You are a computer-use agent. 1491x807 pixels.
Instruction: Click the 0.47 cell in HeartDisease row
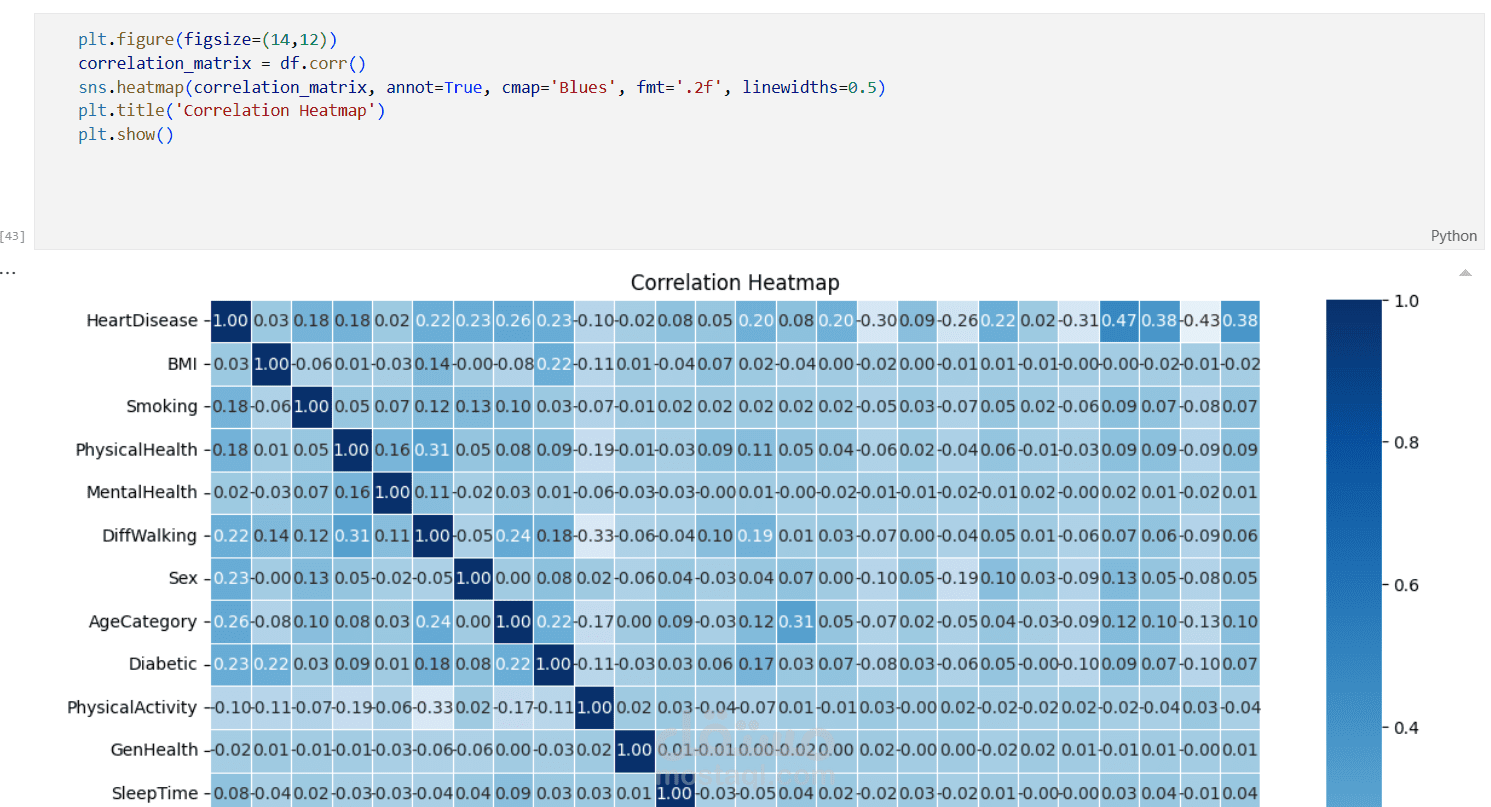point(1119,321)
